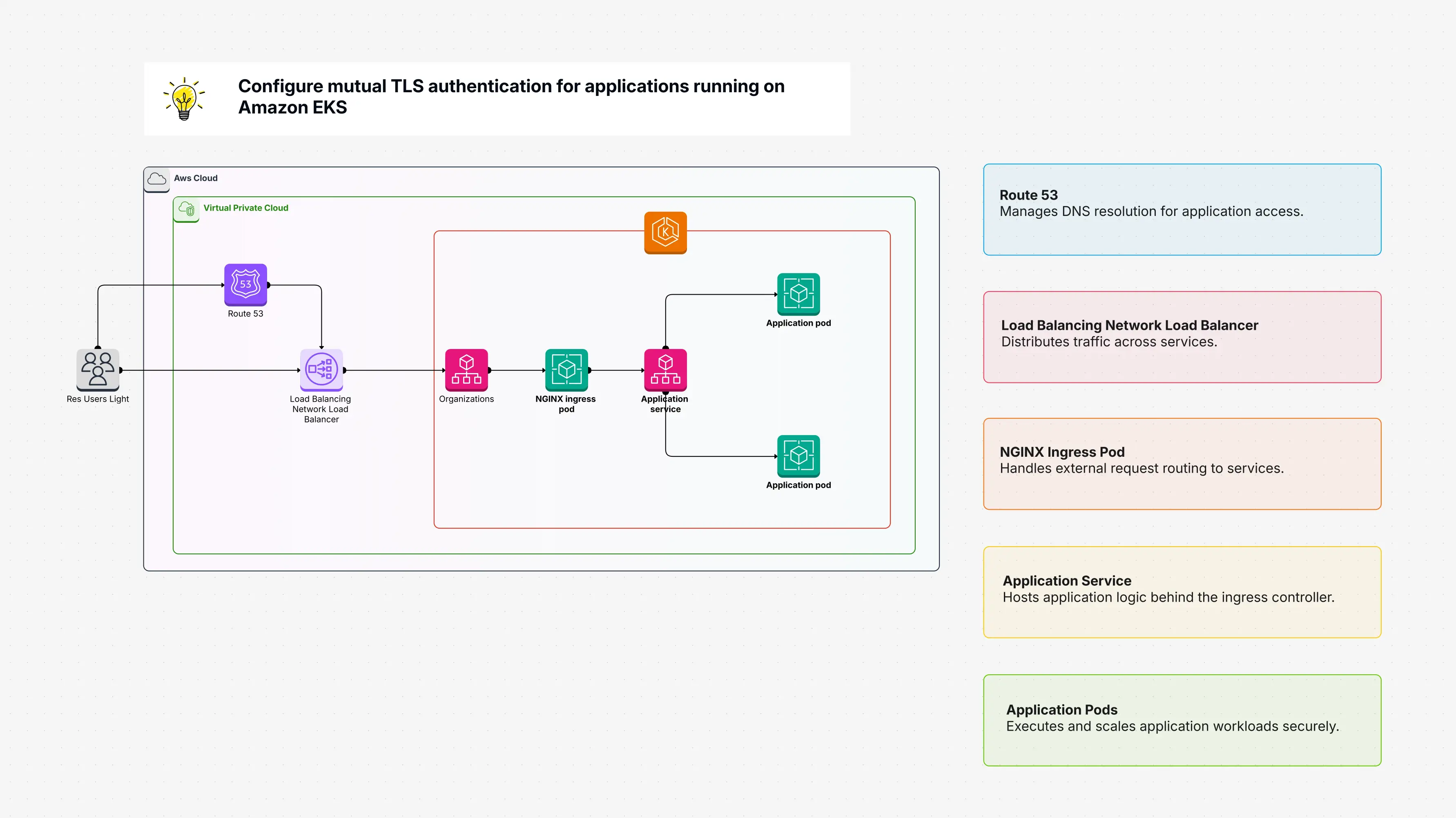Select the Virtual Private Cloud icon
The image size is (1456, 818).
187,209
